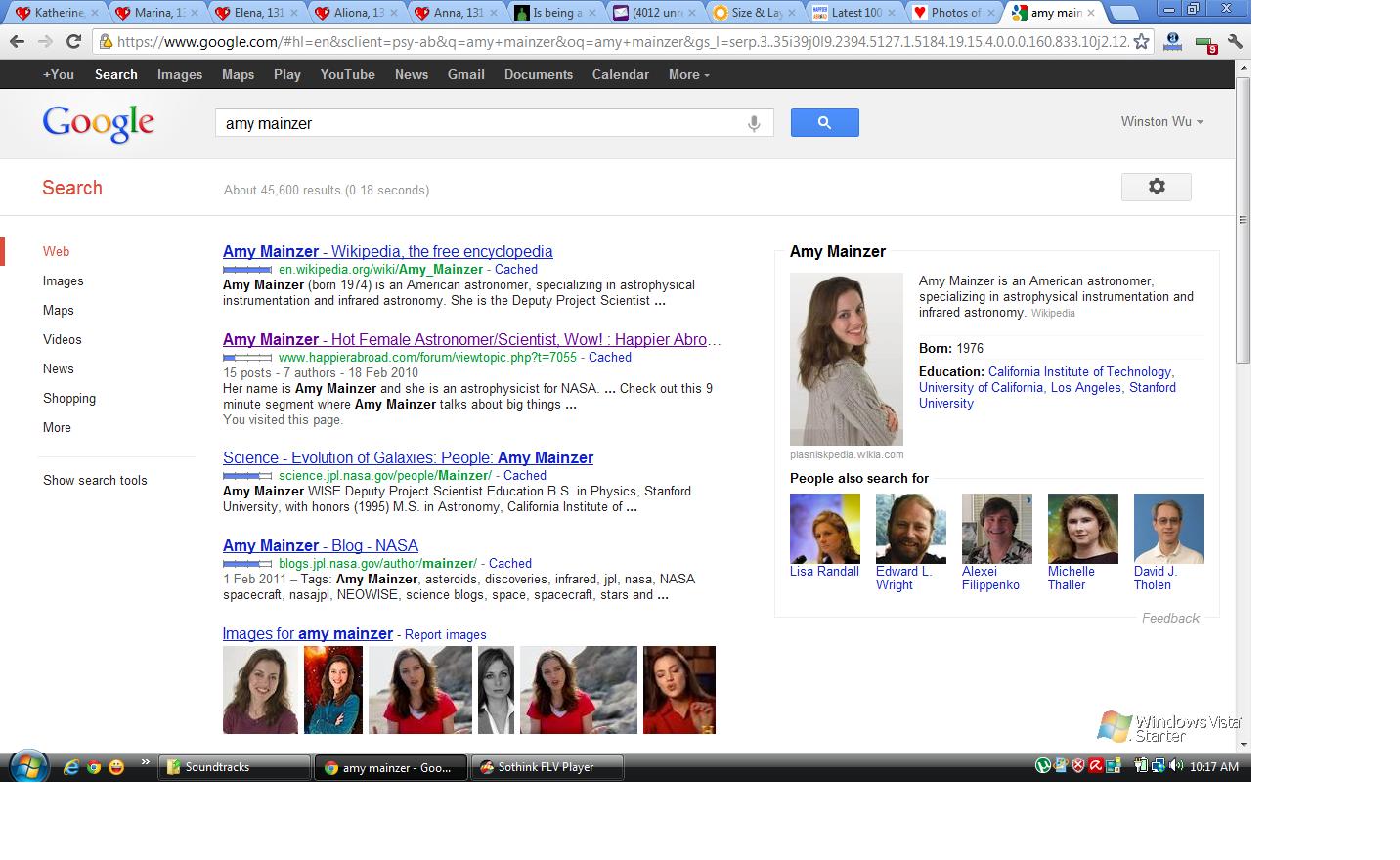Viewport: 1400px width, 860px height.
Task: Click the scrollbar up arrow
Action: pyautogui.click(x=1243, y=68)
